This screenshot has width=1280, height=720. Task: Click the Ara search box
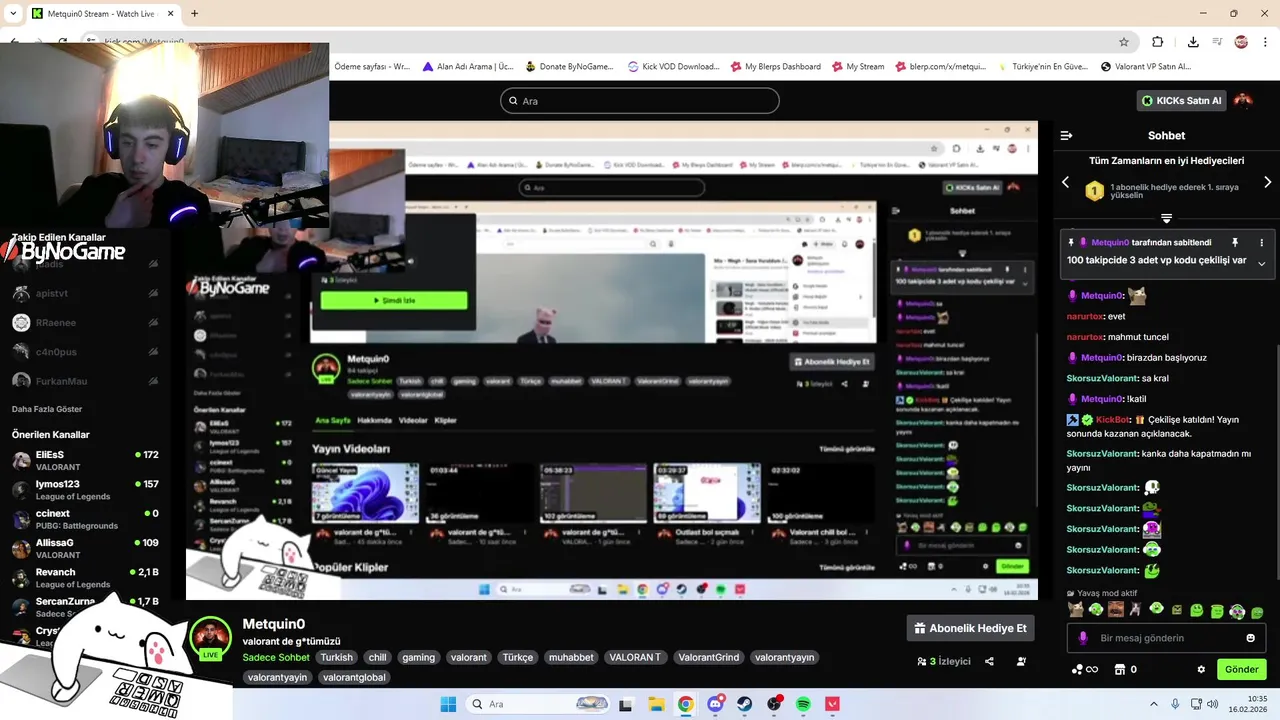pyautogui.click(x=640, y=101)
